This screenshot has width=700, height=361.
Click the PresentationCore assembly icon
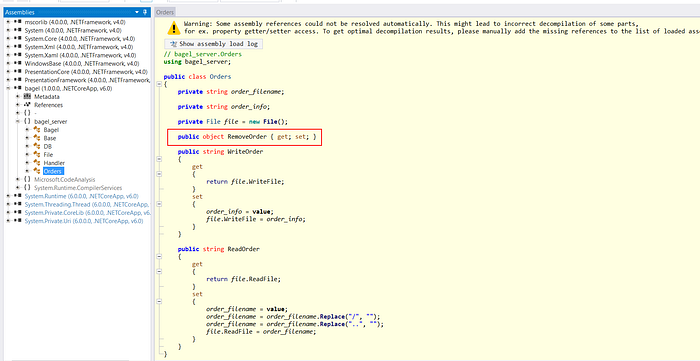(18, 71)
